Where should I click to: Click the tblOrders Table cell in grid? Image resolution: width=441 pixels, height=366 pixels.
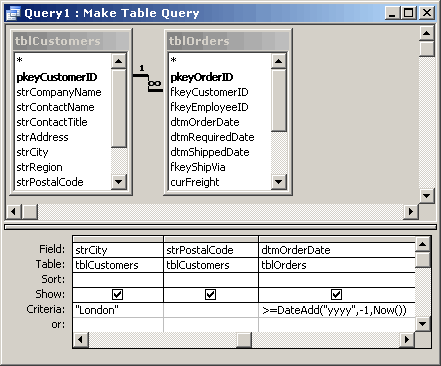coord(337,265)
